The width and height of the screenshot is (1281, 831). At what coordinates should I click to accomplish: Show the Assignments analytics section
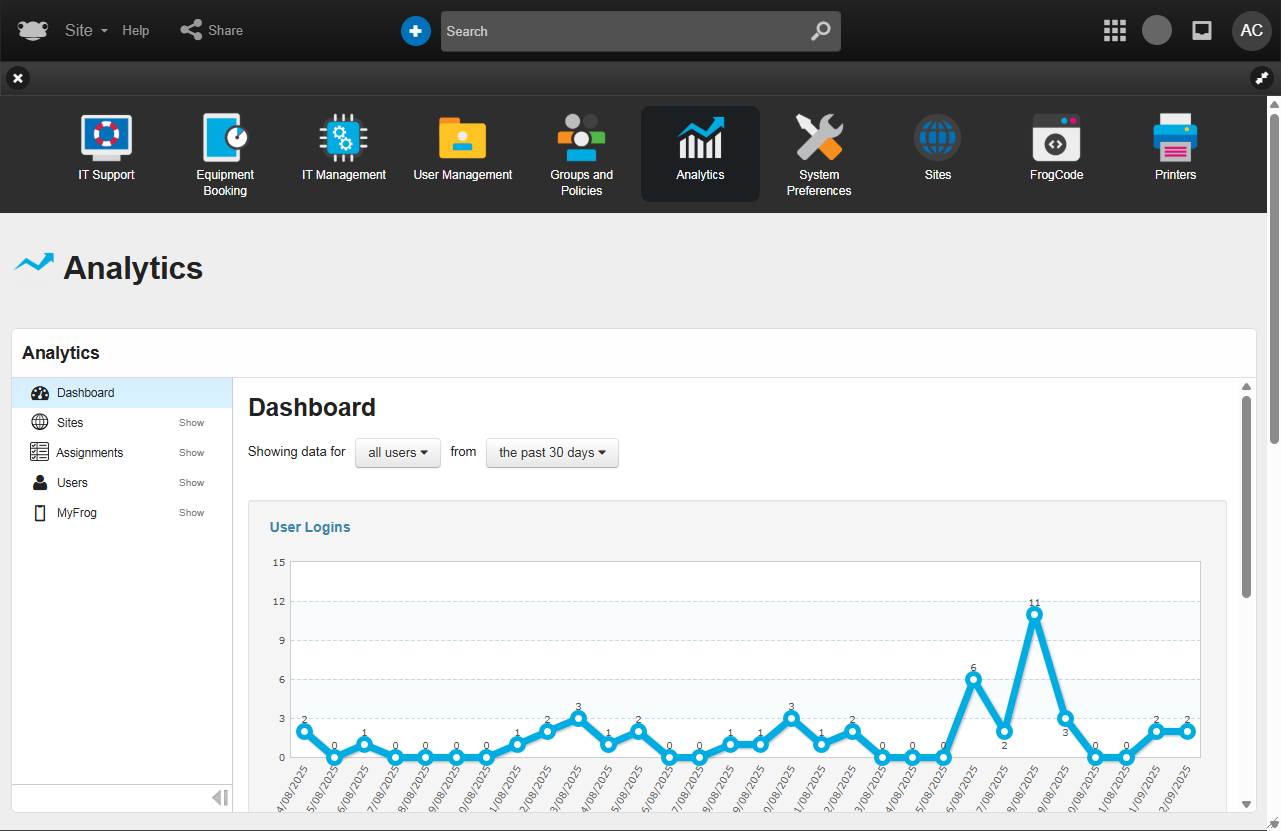click(191, 453)
